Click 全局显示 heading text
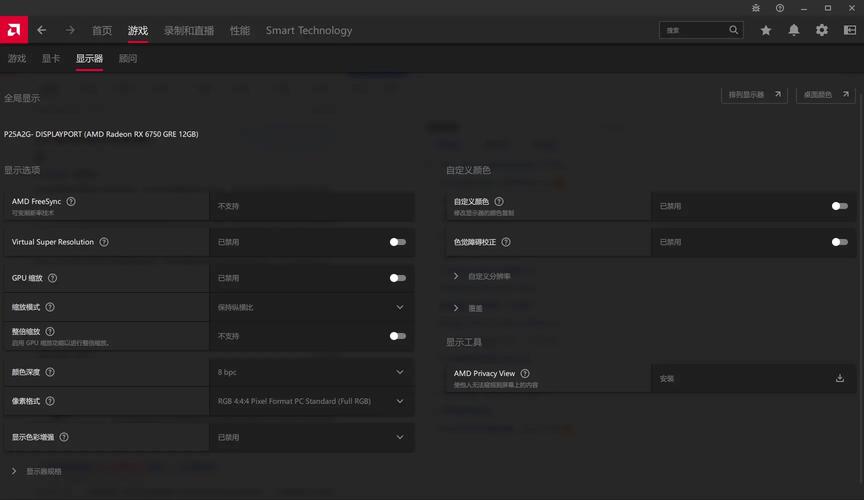The image size is (864, 500). (x=22, y=98)
